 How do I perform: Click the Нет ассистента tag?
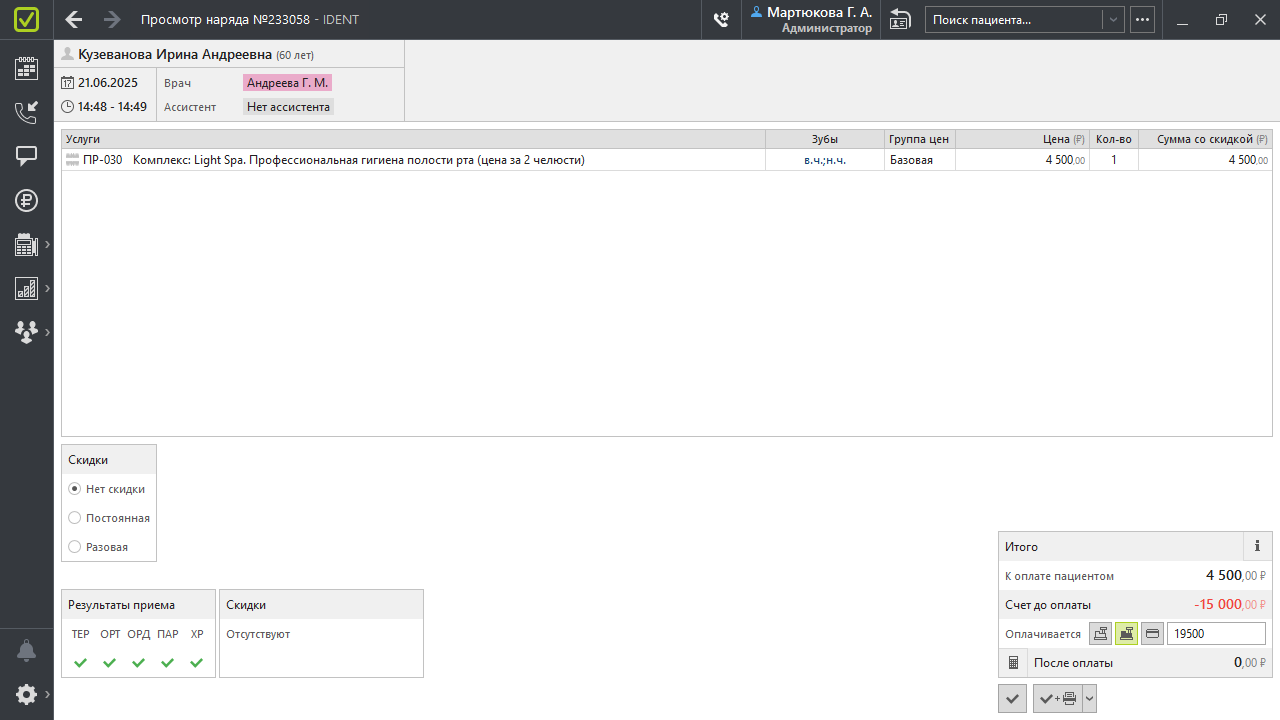[x=288, y=106]
